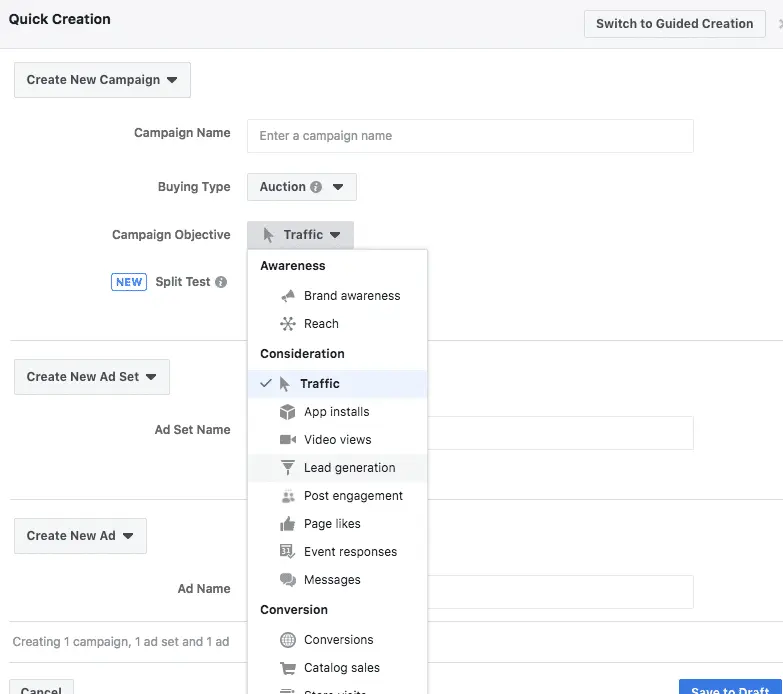Click the Split Test label
Viewport: 783px width, 694px height.
point(183,282)
